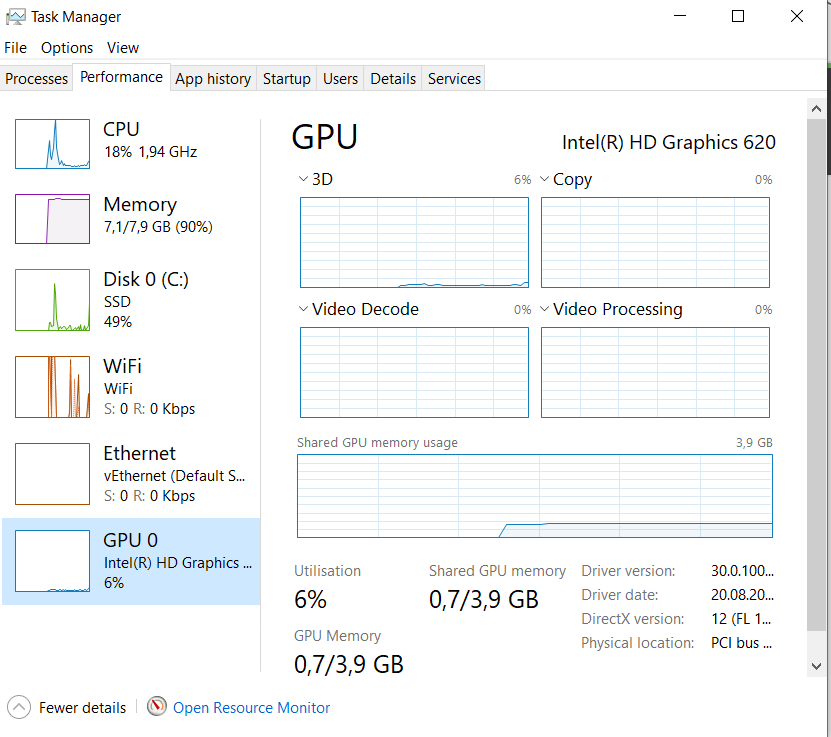Click the DirectX version value 12 (FL 1...
This screenshot has width=831, height=737.
741,619
